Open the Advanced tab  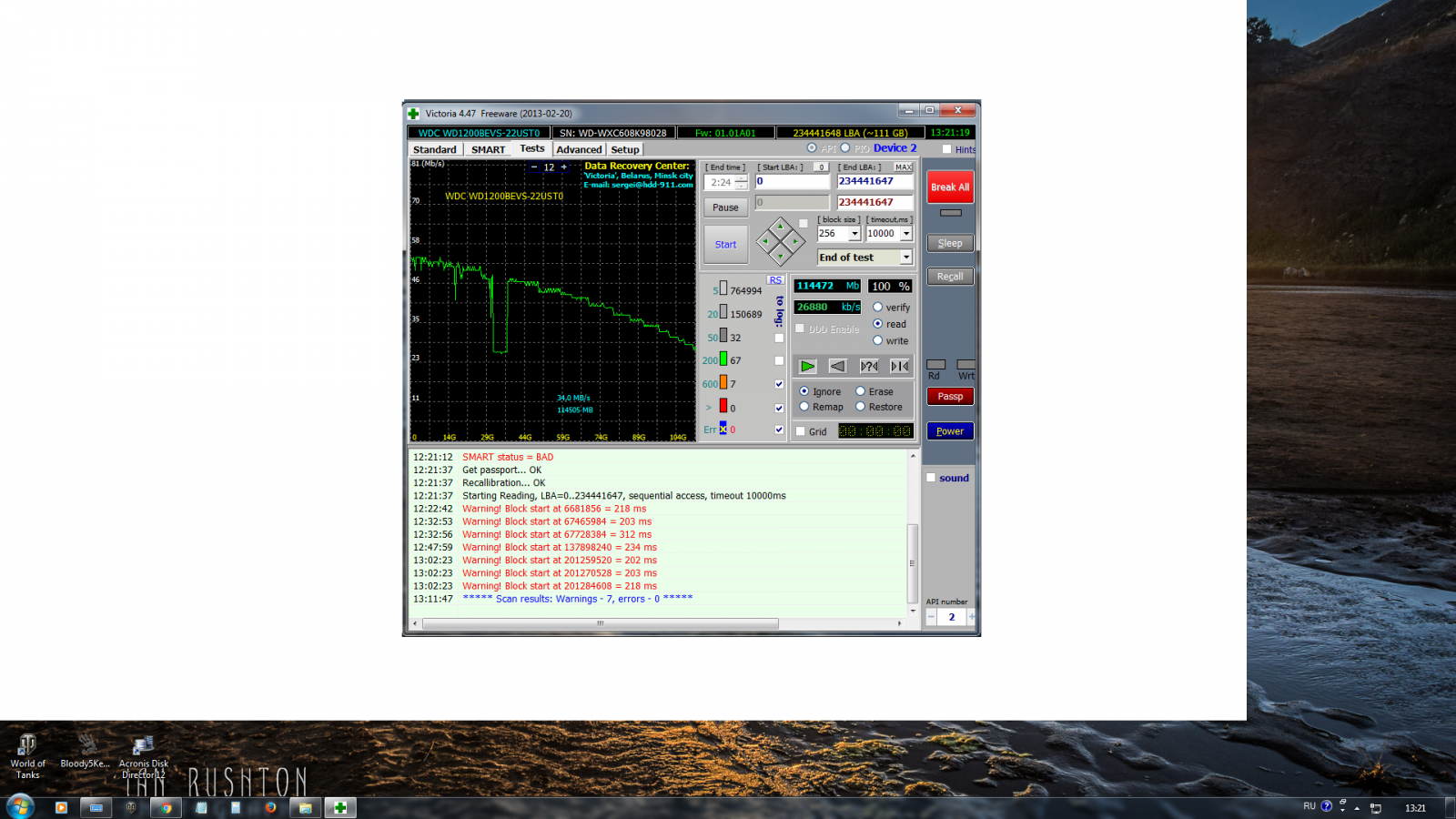pyautogui.click(x=579, y=149)
